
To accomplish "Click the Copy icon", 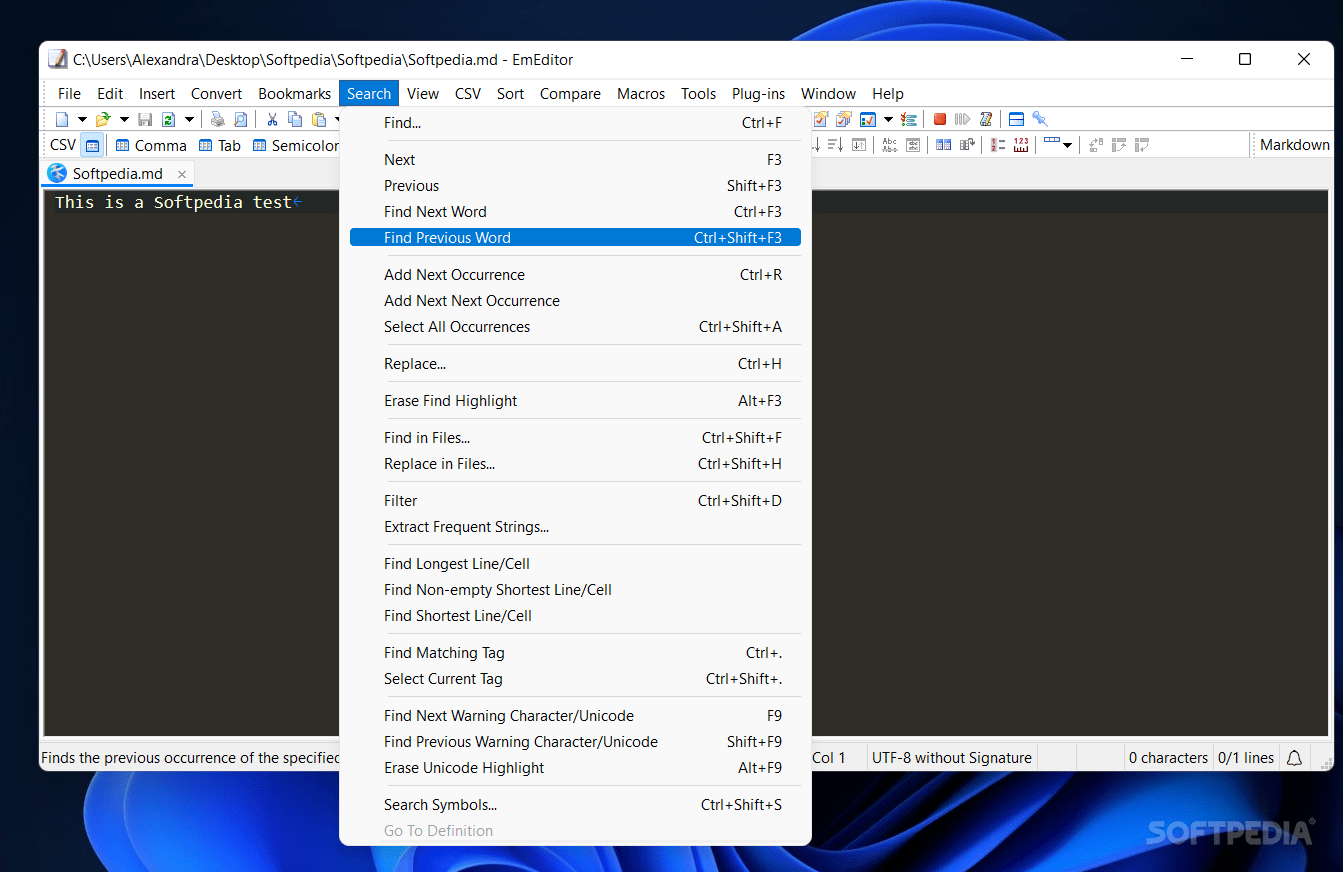I will (295, 119).
